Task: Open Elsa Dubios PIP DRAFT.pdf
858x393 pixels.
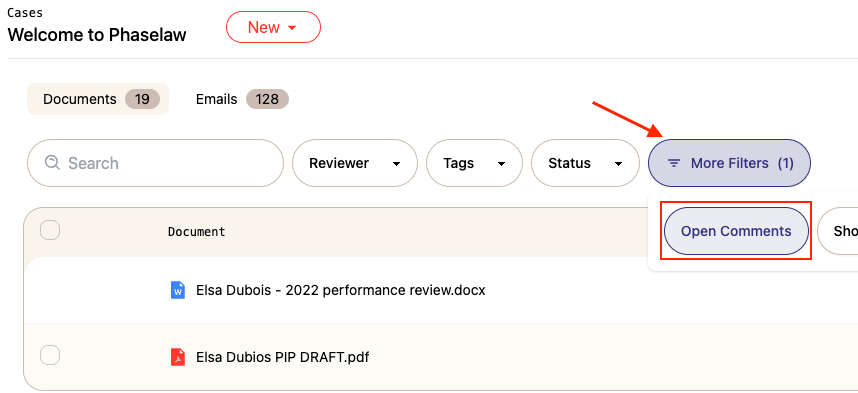Action: point(282,357)
